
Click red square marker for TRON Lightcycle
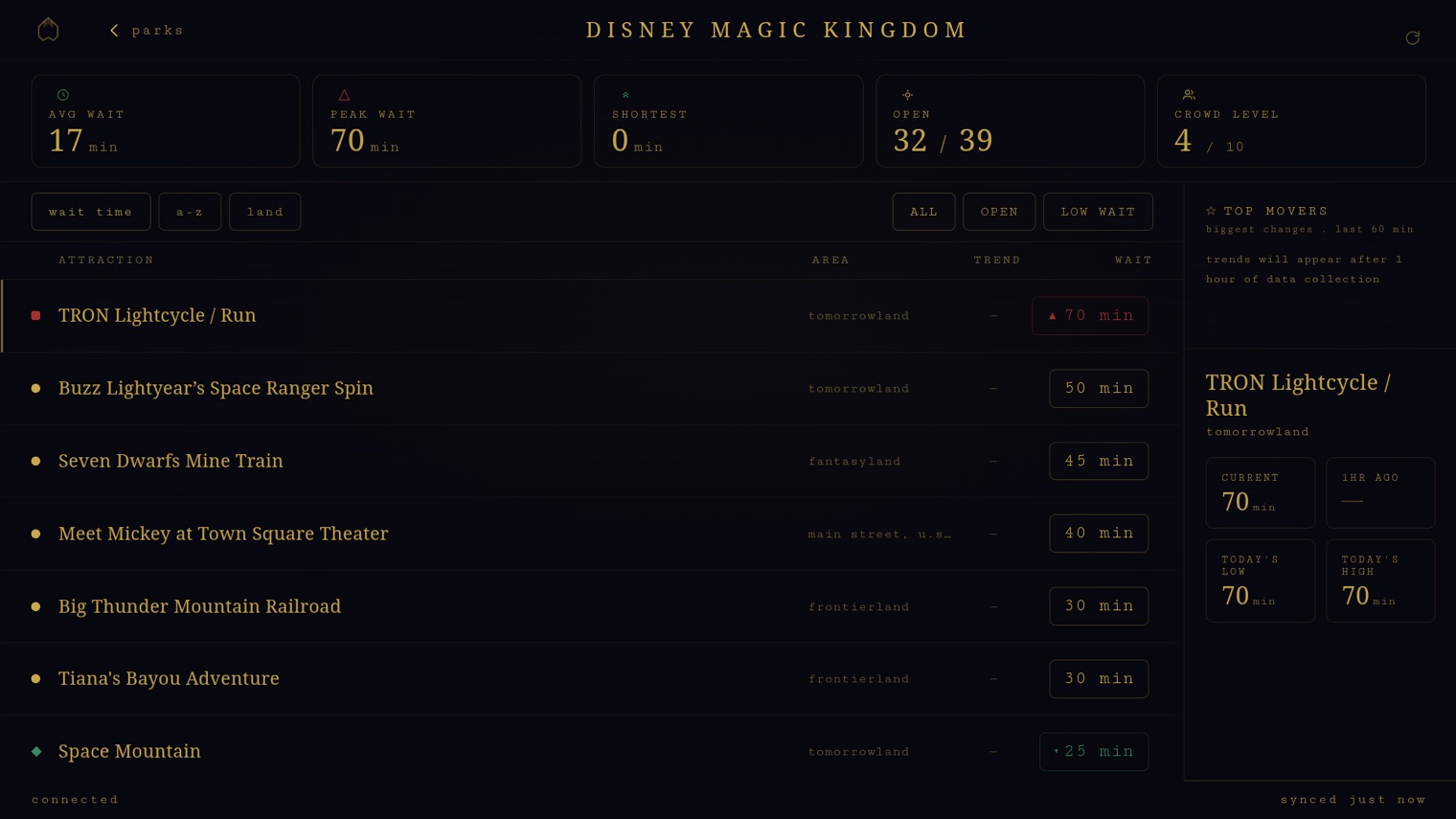[x=36, y=315]
